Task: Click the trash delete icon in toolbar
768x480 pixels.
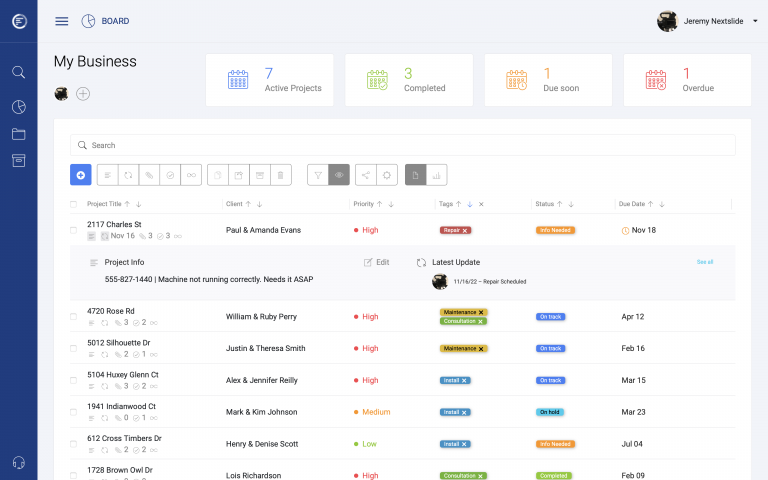Action: tap(281, 175)
